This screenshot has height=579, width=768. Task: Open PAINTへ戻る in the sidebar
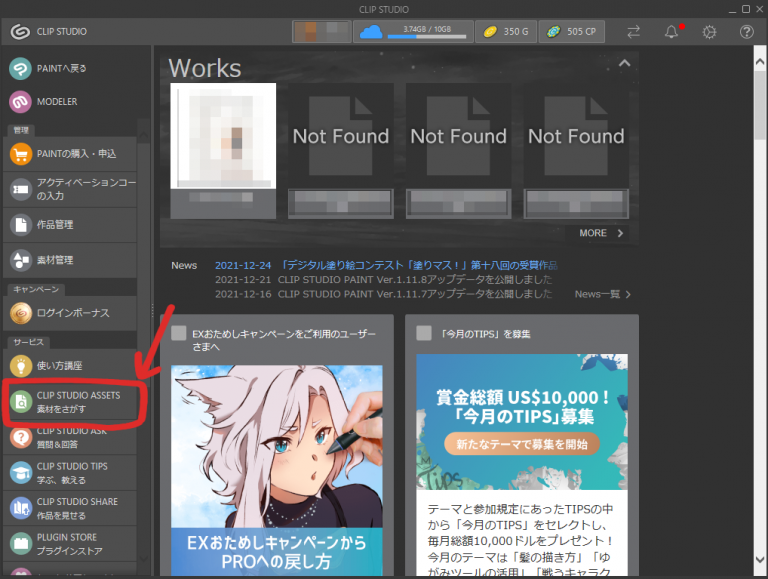(x=70, y=69)
